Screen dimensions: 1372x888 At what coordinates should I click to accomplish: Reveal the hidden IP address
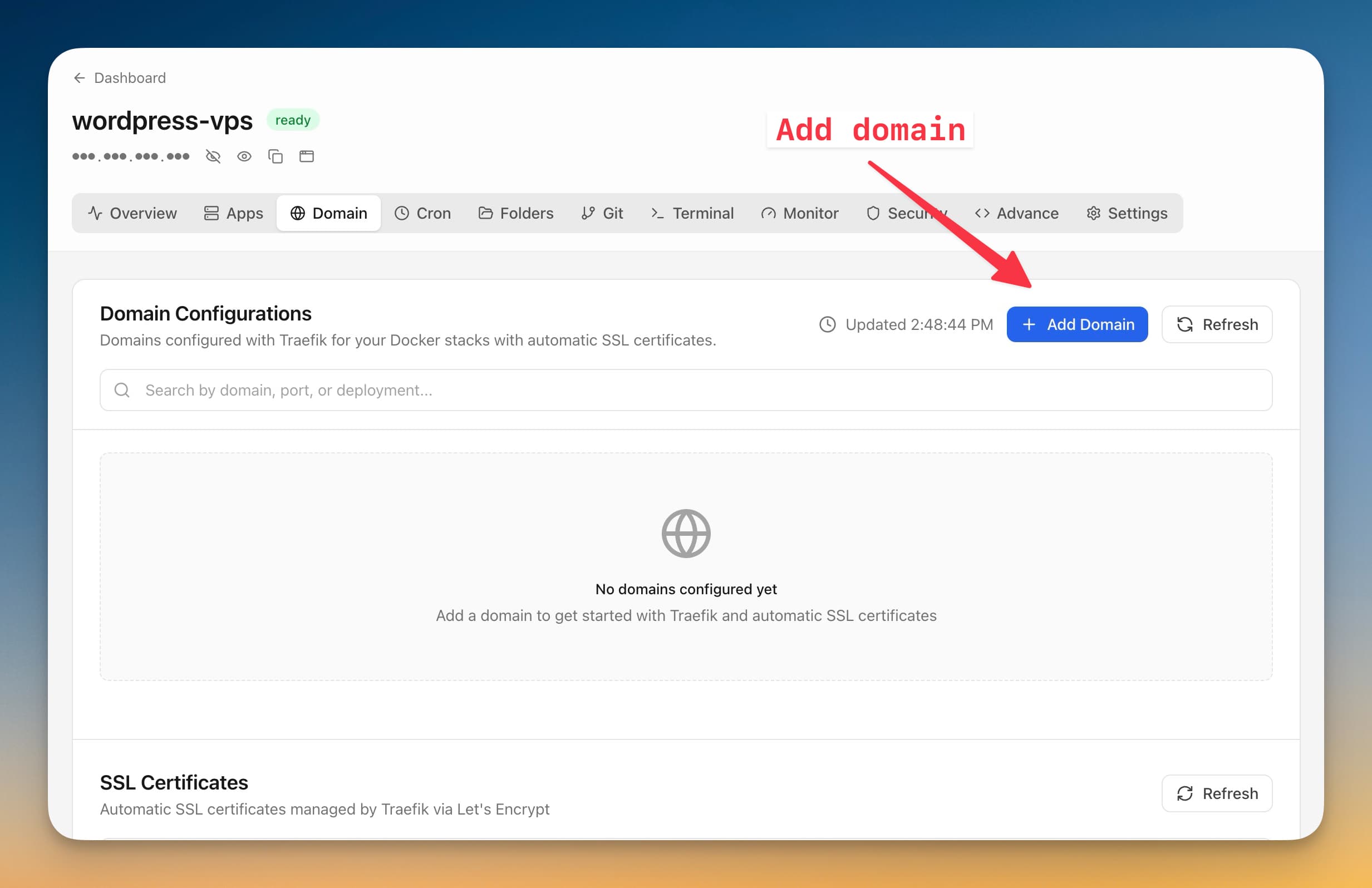click(244, 156)
